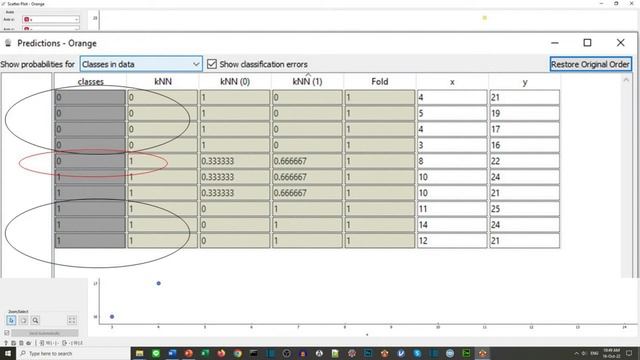Image resolution: width=640 pixels, height=360 pixels.
Task: Select kNN (0) cell 0.333333 in row y 24, x 10
Action: (x=235, y=177)
